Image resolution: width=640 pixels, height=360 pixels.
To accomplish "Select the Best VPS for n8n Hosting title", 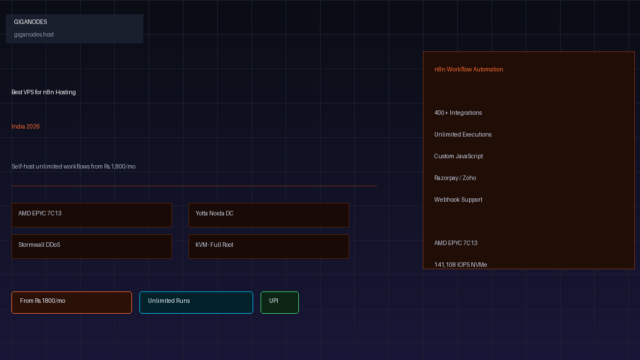I will tap(44, 92).
